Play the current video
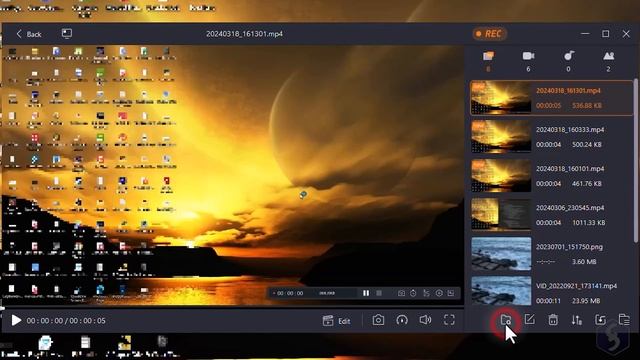Screen dimensions: 640x360 click(x=16, y=320)
